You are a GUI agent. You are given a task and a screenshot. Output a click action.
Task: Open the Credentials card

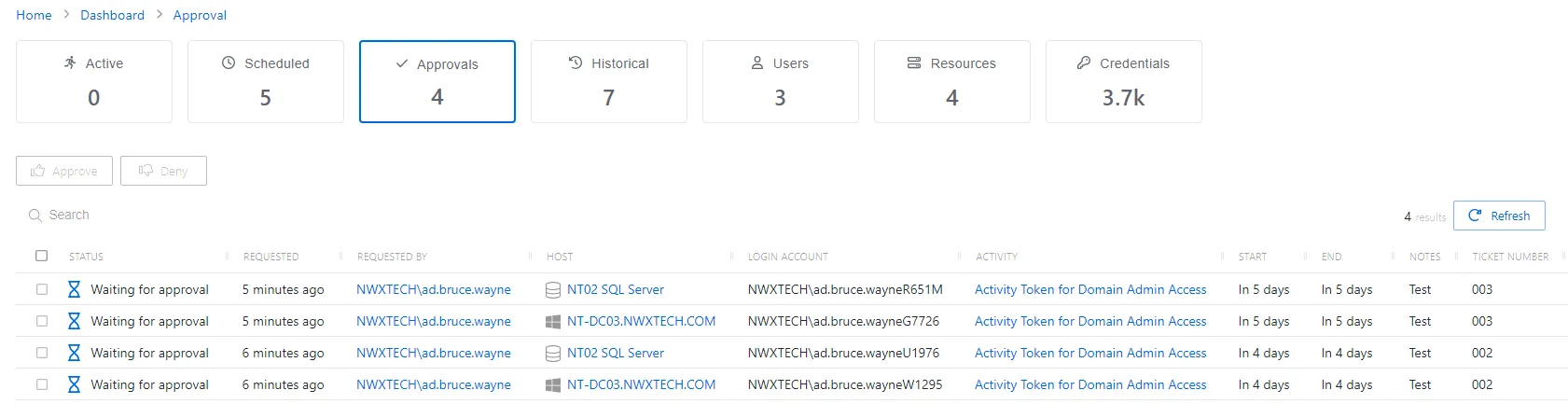click(x=1124, y=81)
